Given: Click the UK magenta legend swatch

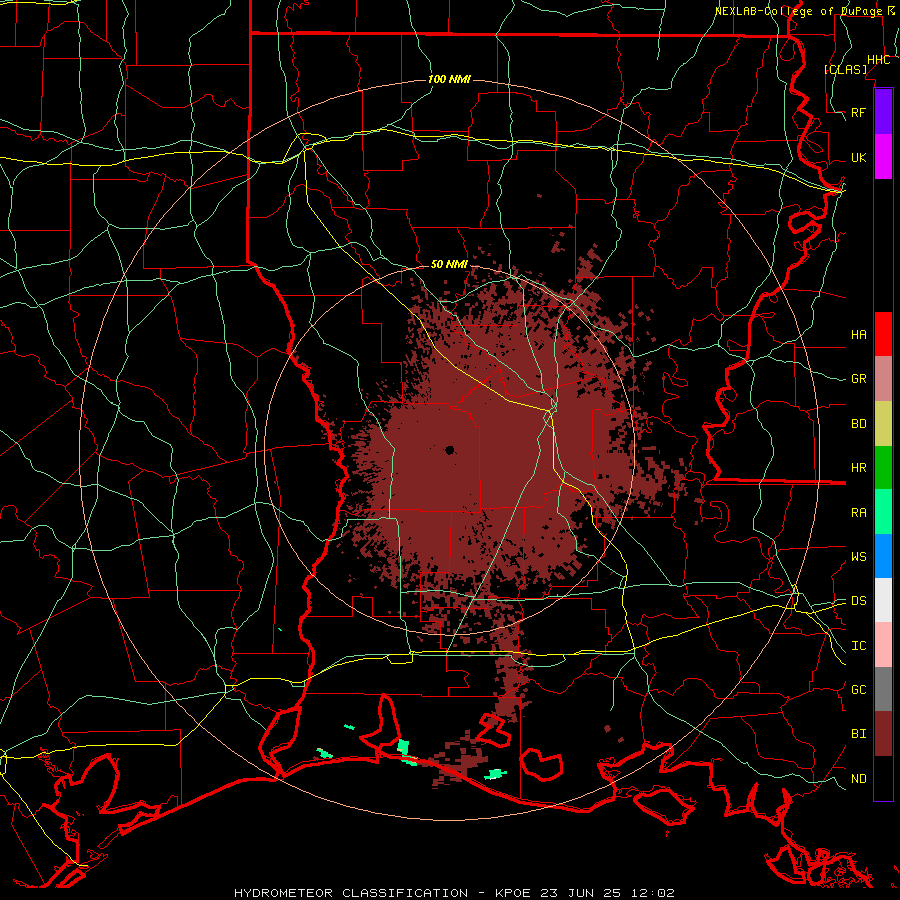Looking at the screenshot, I should point(883,157).
